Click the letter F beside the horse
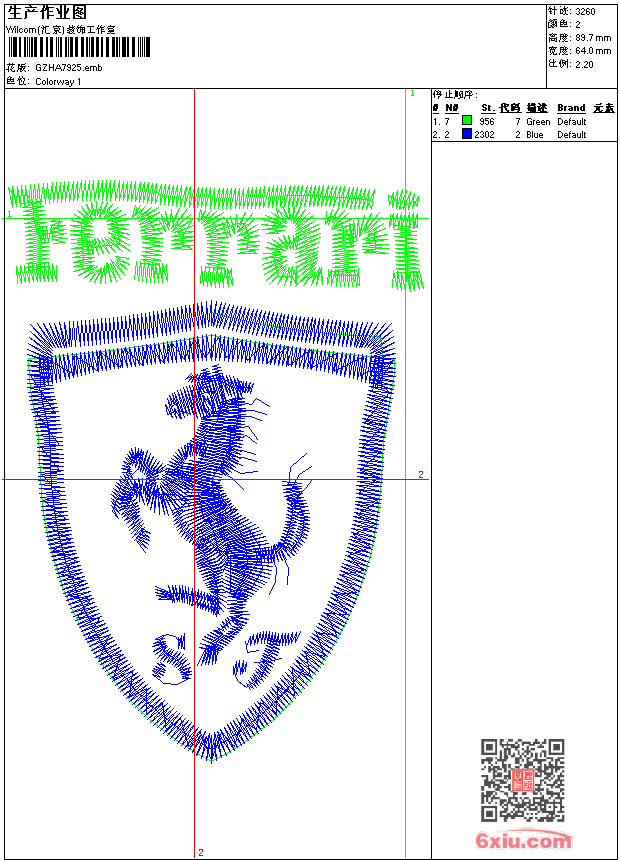Screen dimensions: 620x860 [x=267, y=658]
